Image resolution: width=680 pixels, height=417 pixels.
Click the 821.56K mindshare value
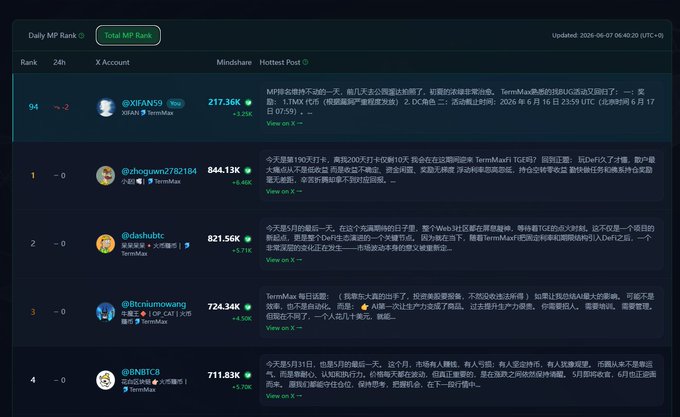tap(224, 239)
